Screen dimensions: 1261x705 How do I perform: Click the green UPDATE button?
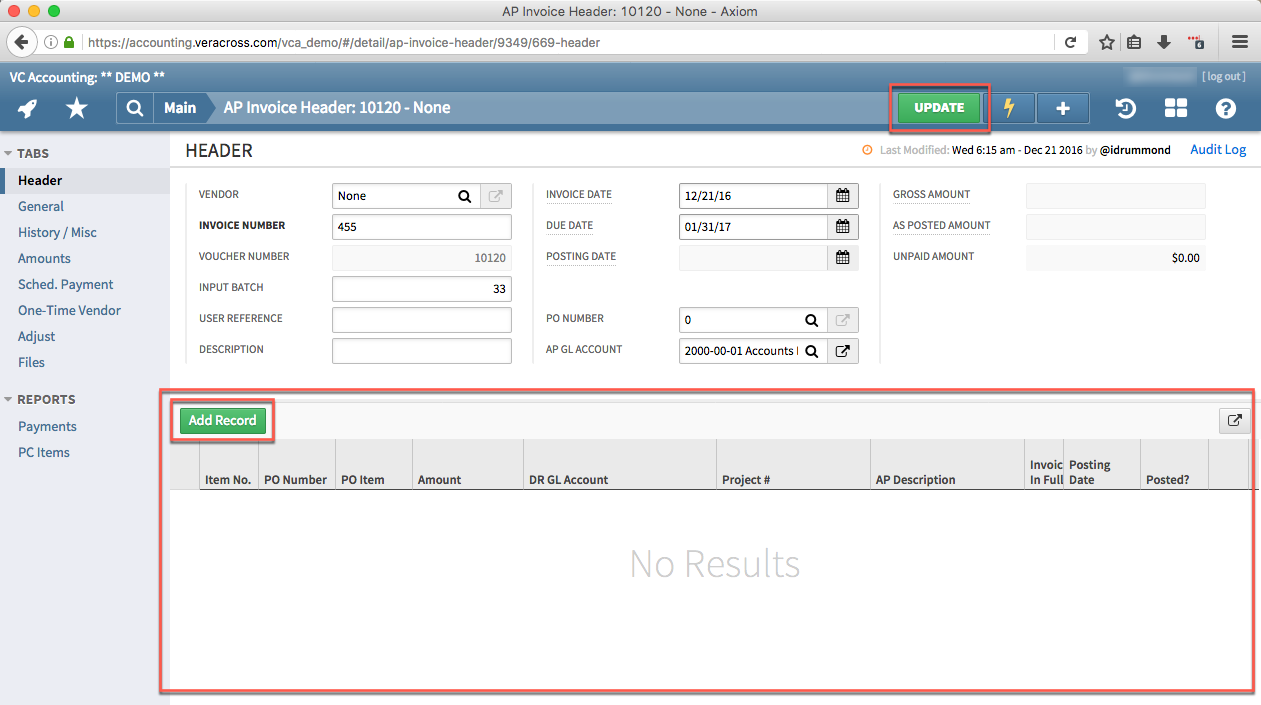[x=938, y=108]
